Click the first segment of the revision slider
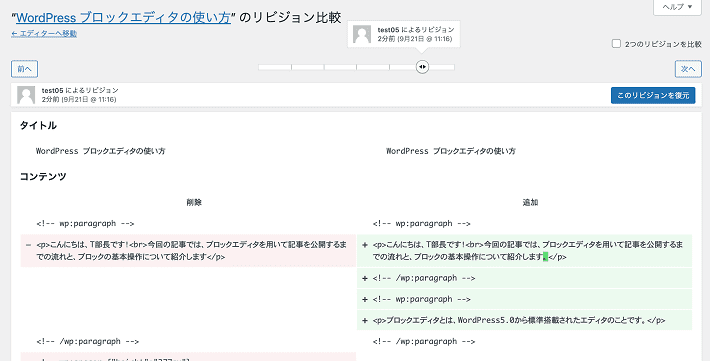The width and height of the screenshot is (710, 361). (x=275, y=67)
